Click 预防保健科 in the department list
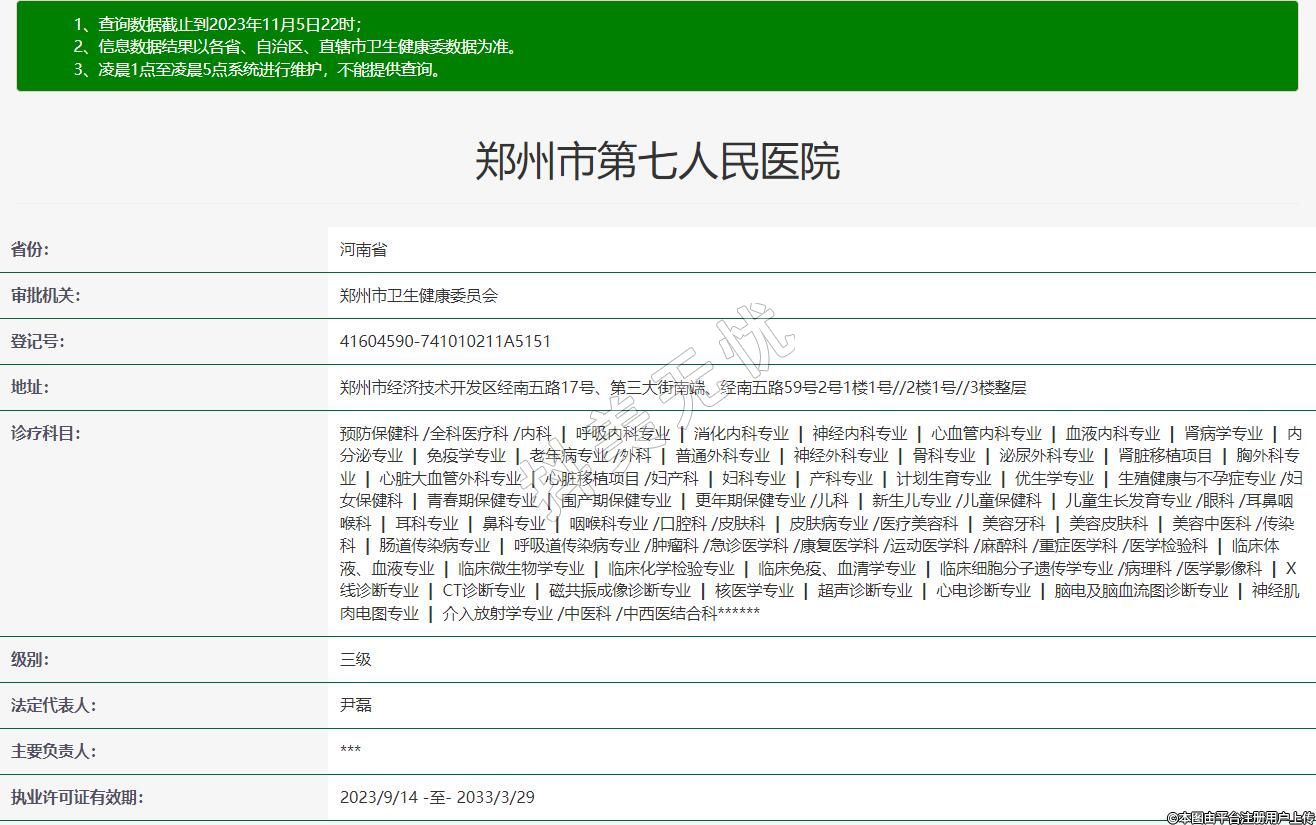 [378, 434]
